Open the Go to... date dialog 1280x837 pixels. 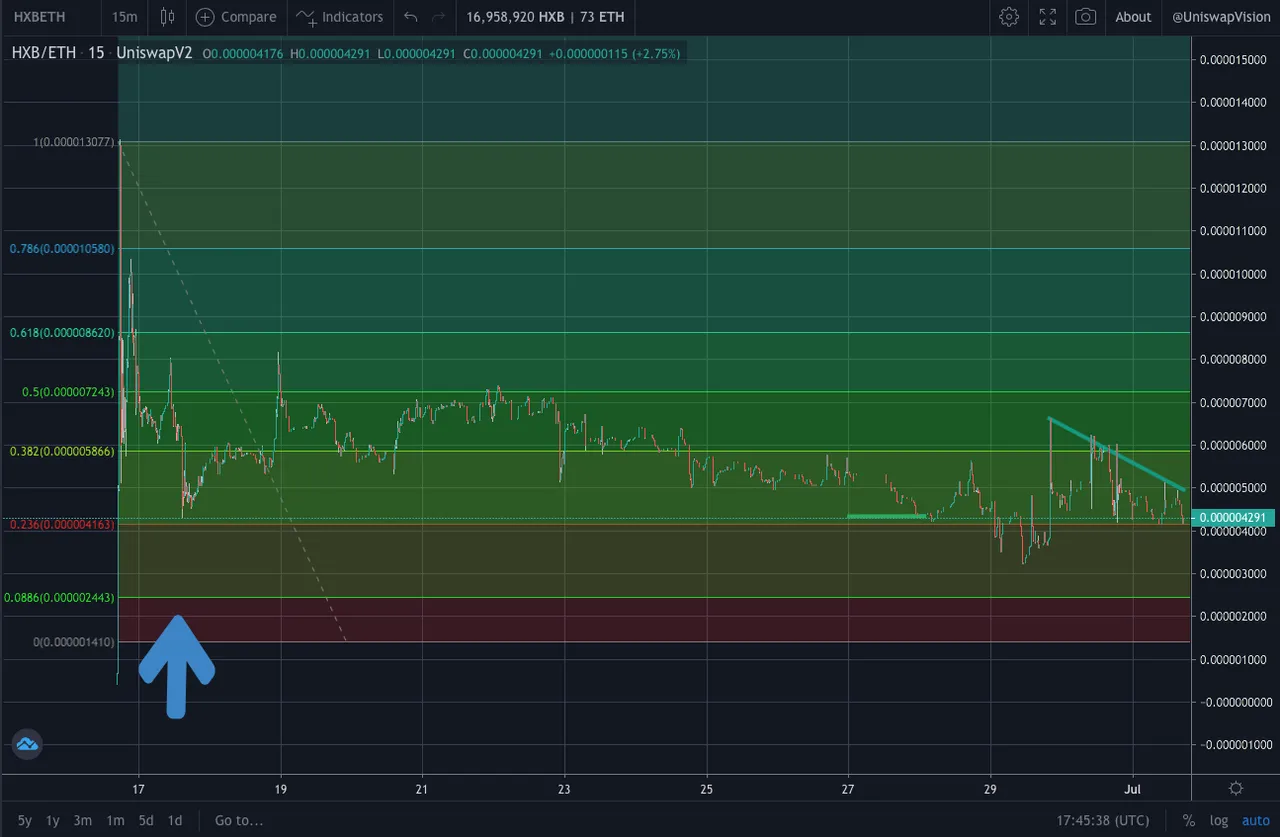[x=239, y=820]
